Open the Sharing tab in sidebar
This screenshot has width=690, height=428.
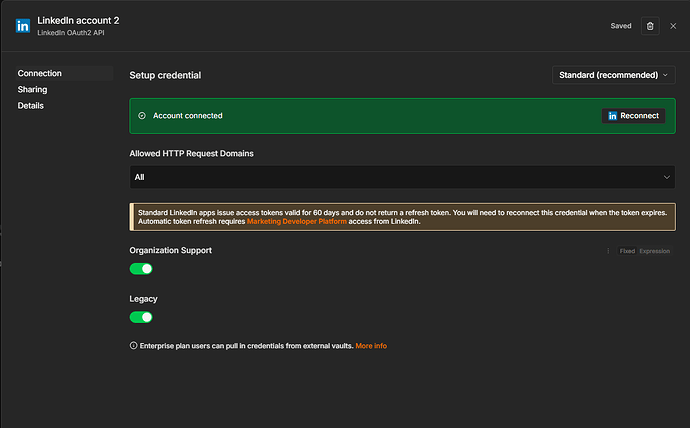[33, 89]
